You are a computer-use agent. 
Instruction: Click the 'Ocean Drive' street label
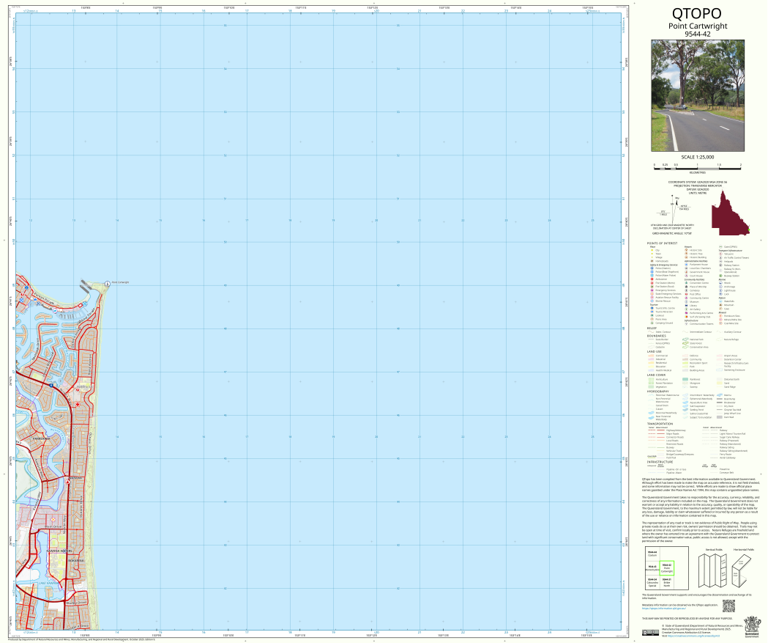pos(91,442)
